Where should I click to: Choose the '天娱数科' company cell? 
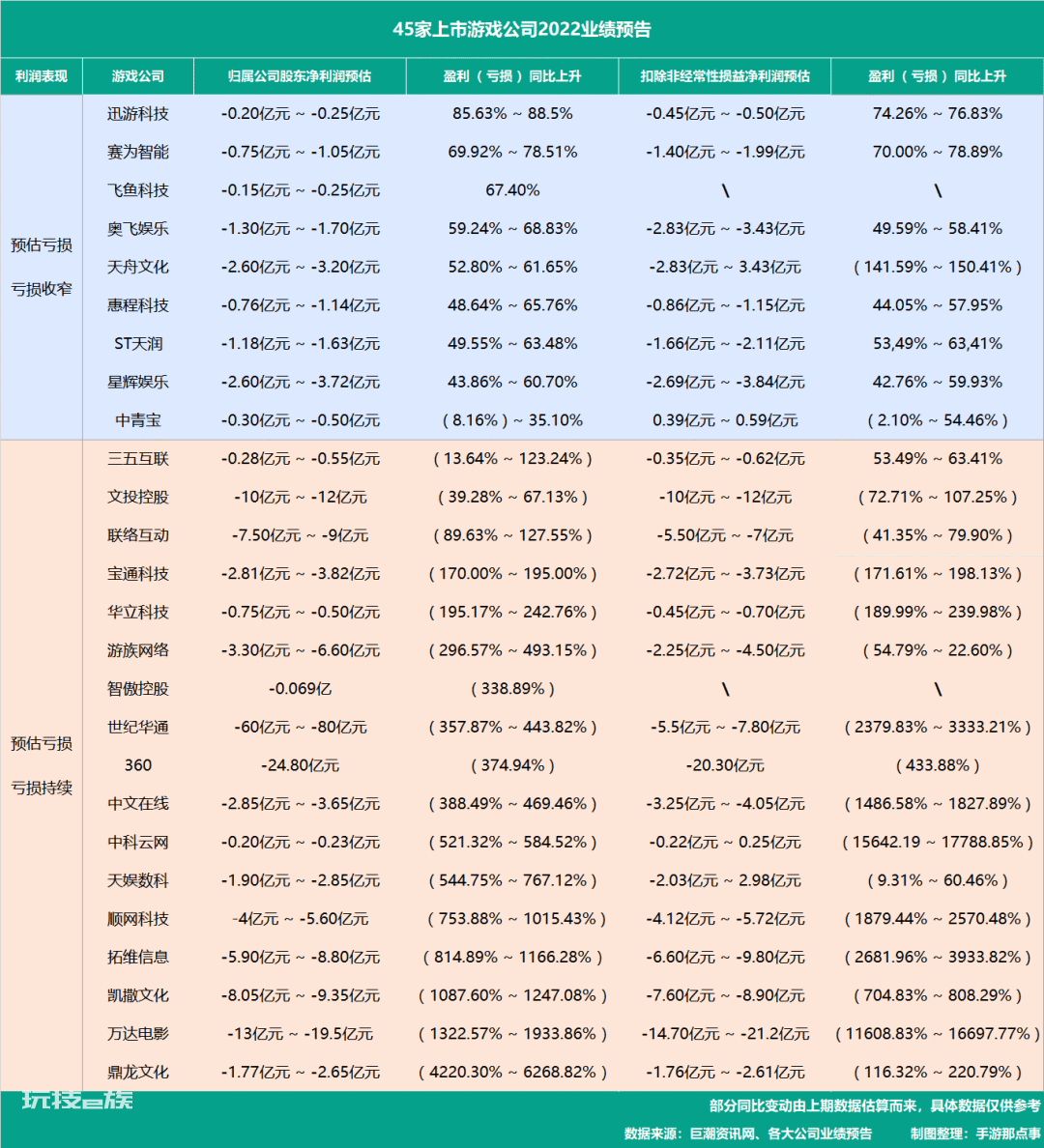(x=137, y=880)
